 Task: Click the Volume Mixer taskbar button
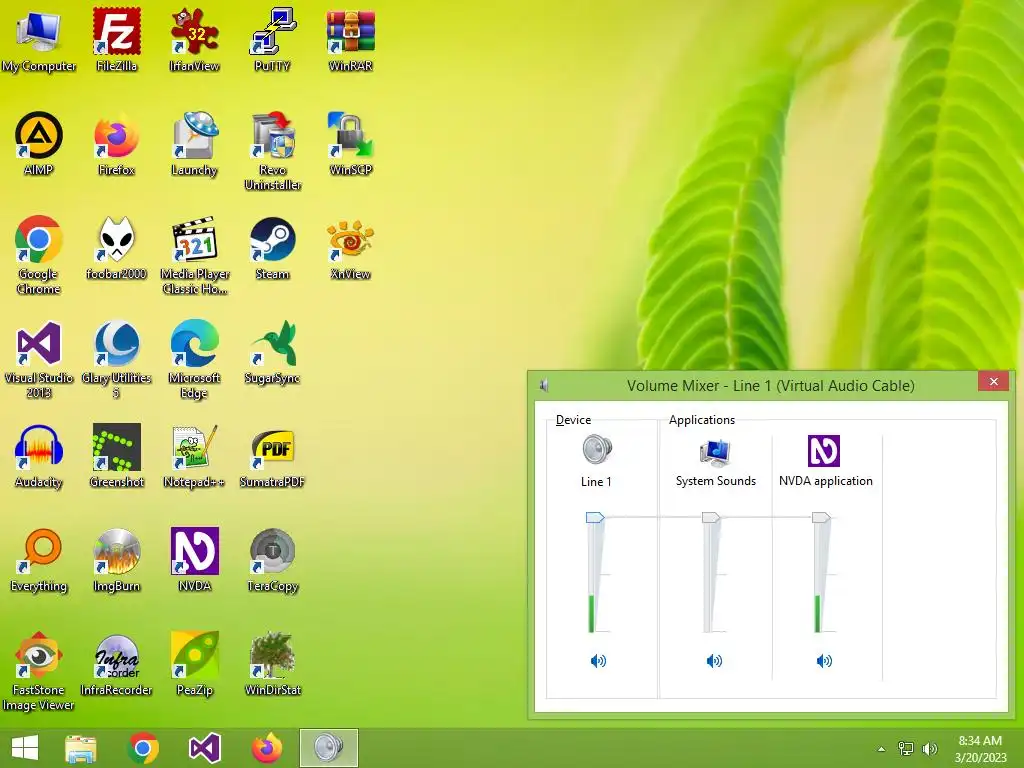(x=328, y=748)
